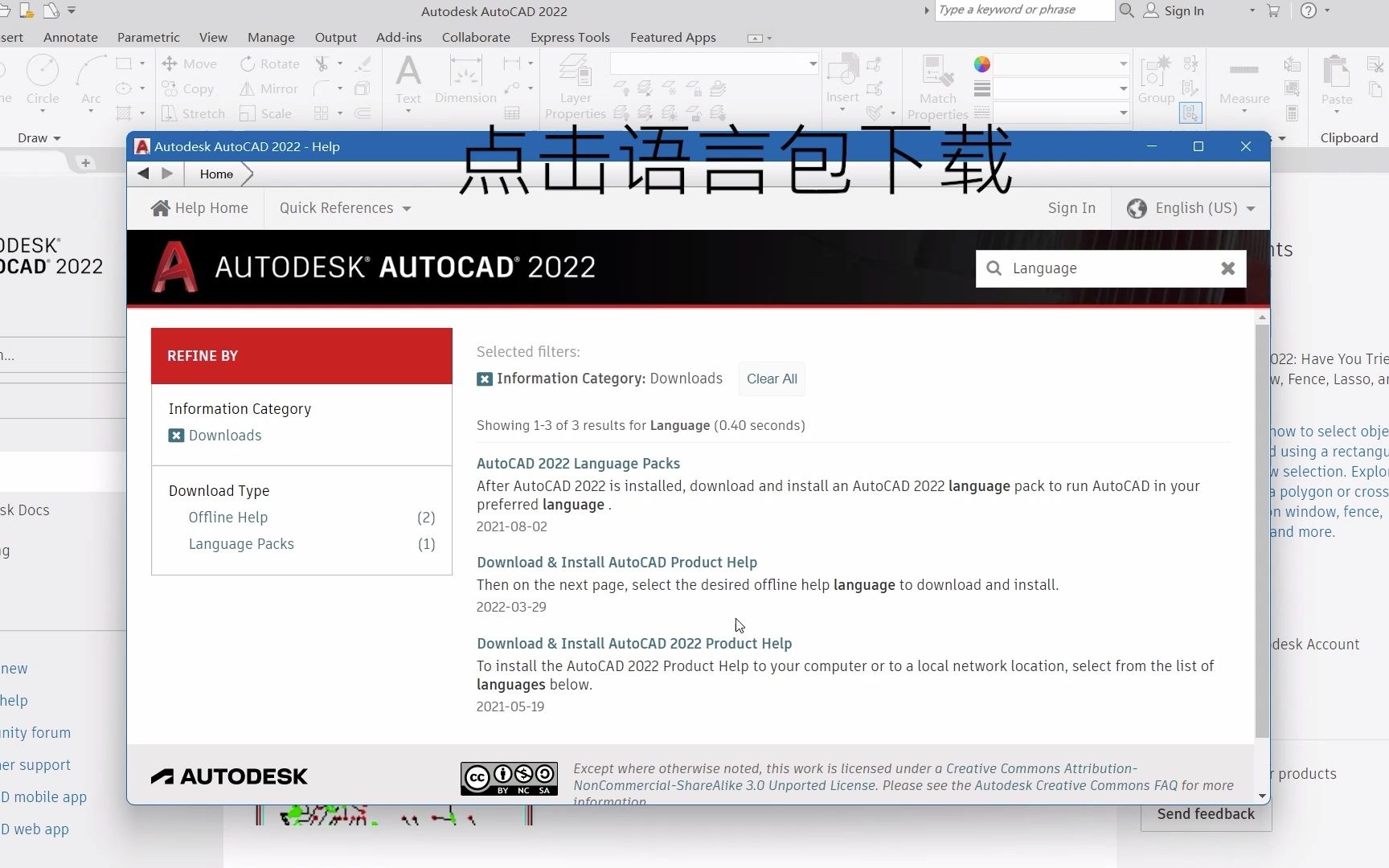This screenshot has width=1389, height=868.
Task: Open the Add-ins ribbon tab
Action: click(x=399, y=37)
